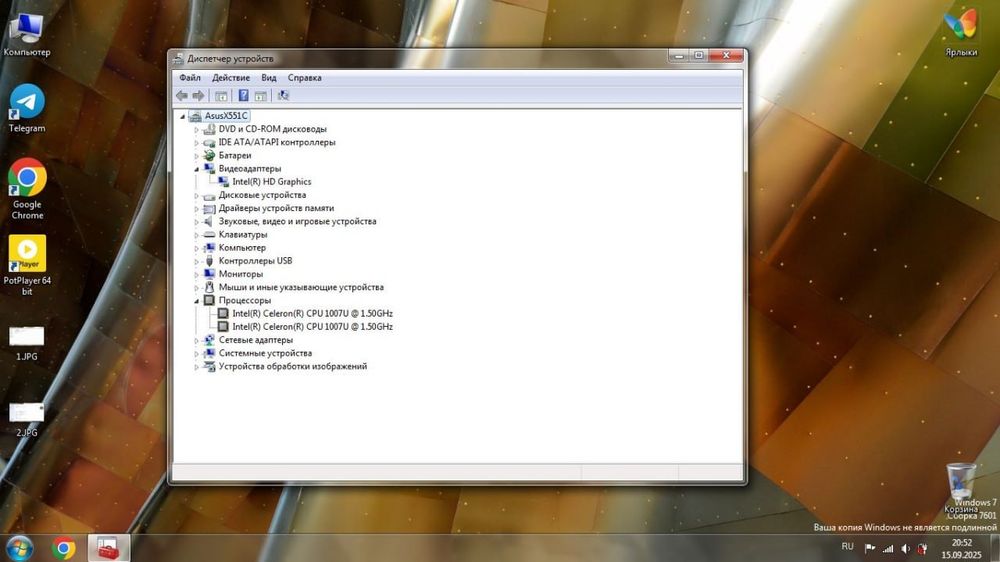Click the battery category icon
This screenshot has width=1000, height=562.
209,156
